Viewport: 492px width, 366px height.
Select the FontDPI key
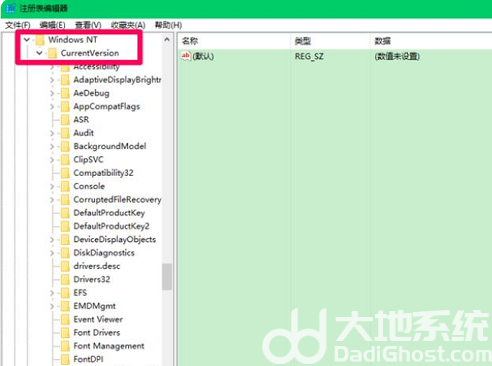[88, 359]
